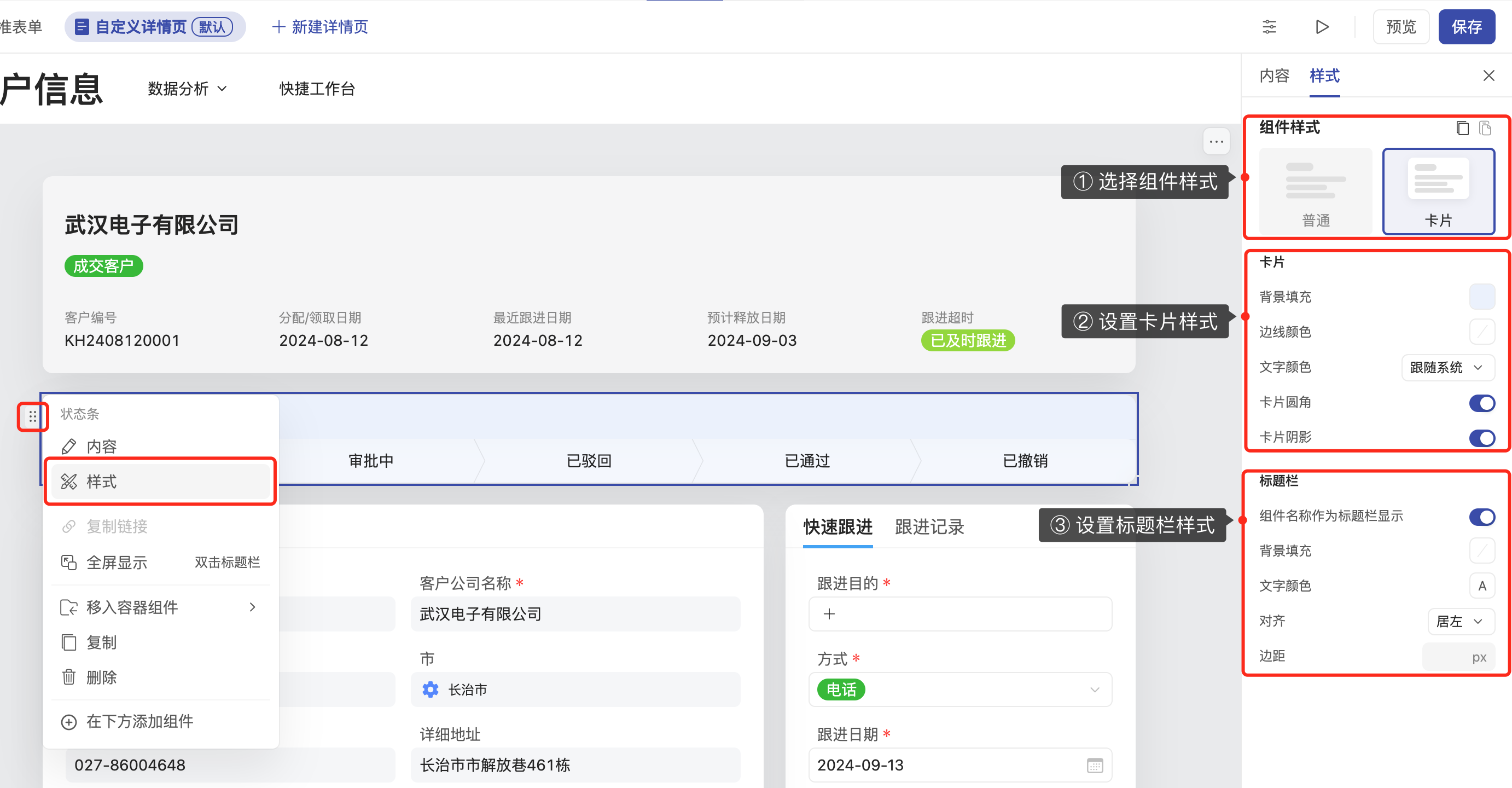Expand the 数据分析 dropdown
The image size is (1512, 788).
(x=187, y=89)
